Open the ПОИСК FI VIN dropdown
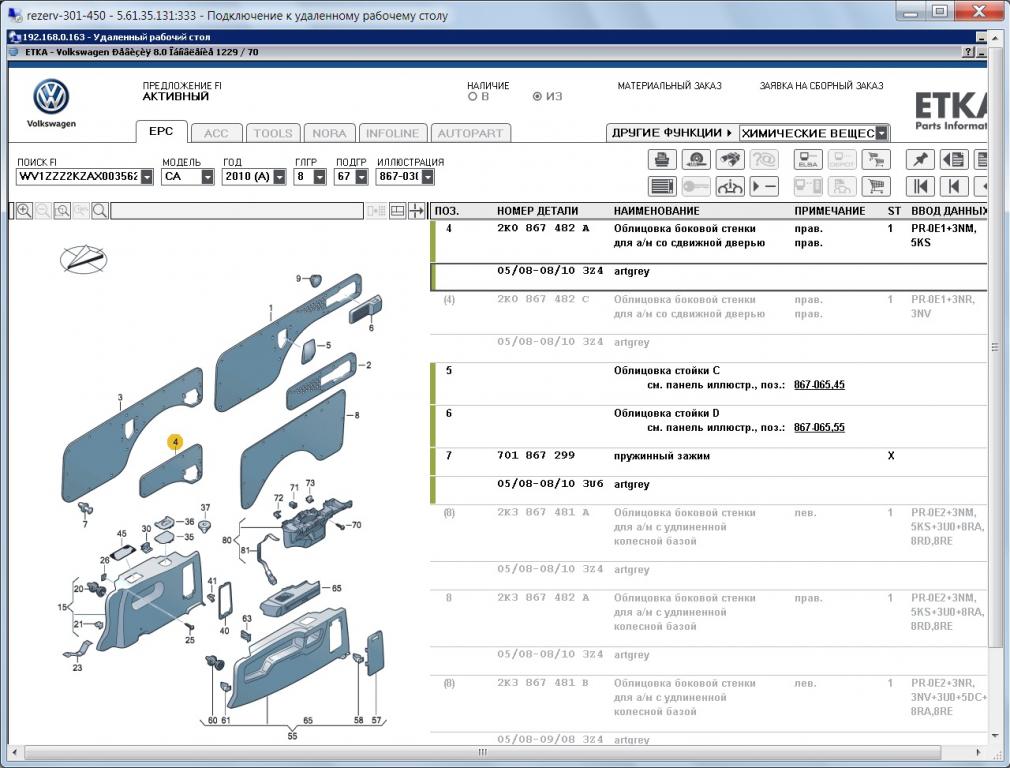 pyautogui.click(x=148, y=177)
